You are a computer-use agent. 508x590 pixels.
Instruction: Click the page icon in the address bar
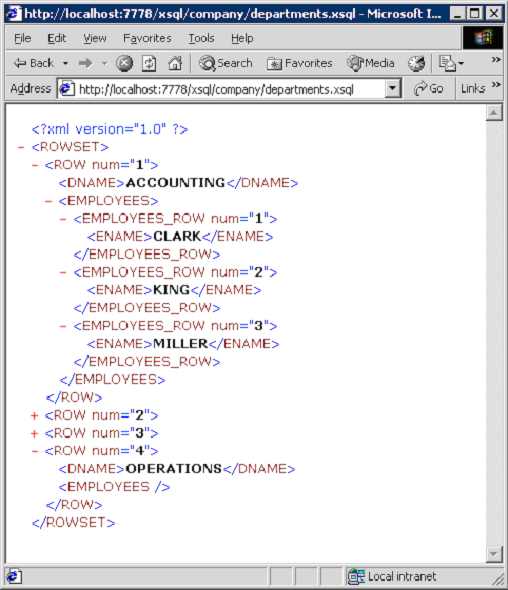[67, 89]
